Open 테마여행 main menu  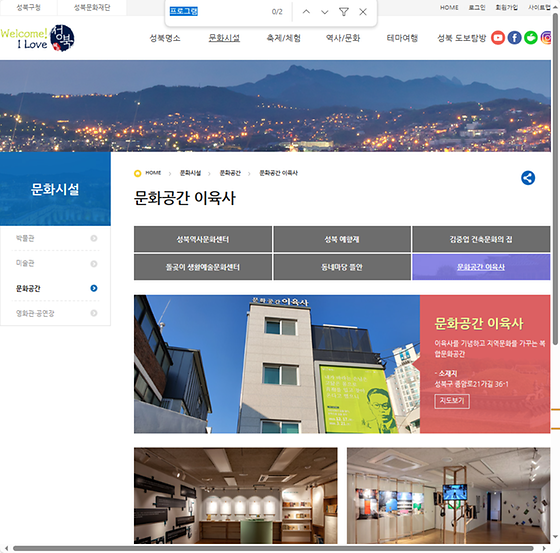tap(402, 38)
